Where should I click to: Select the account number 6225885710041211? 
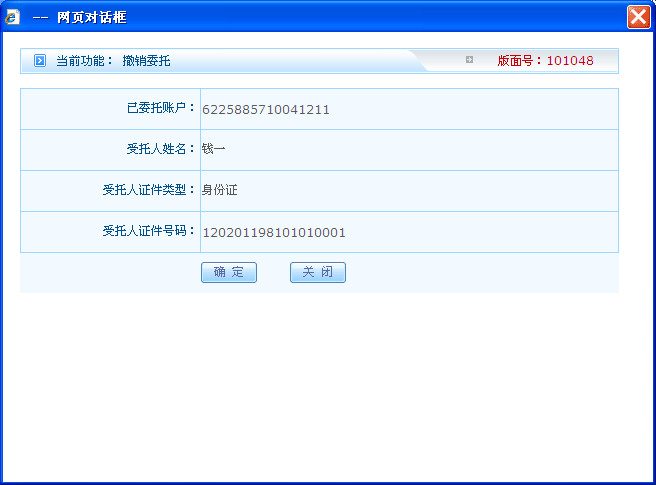(266, 109)
